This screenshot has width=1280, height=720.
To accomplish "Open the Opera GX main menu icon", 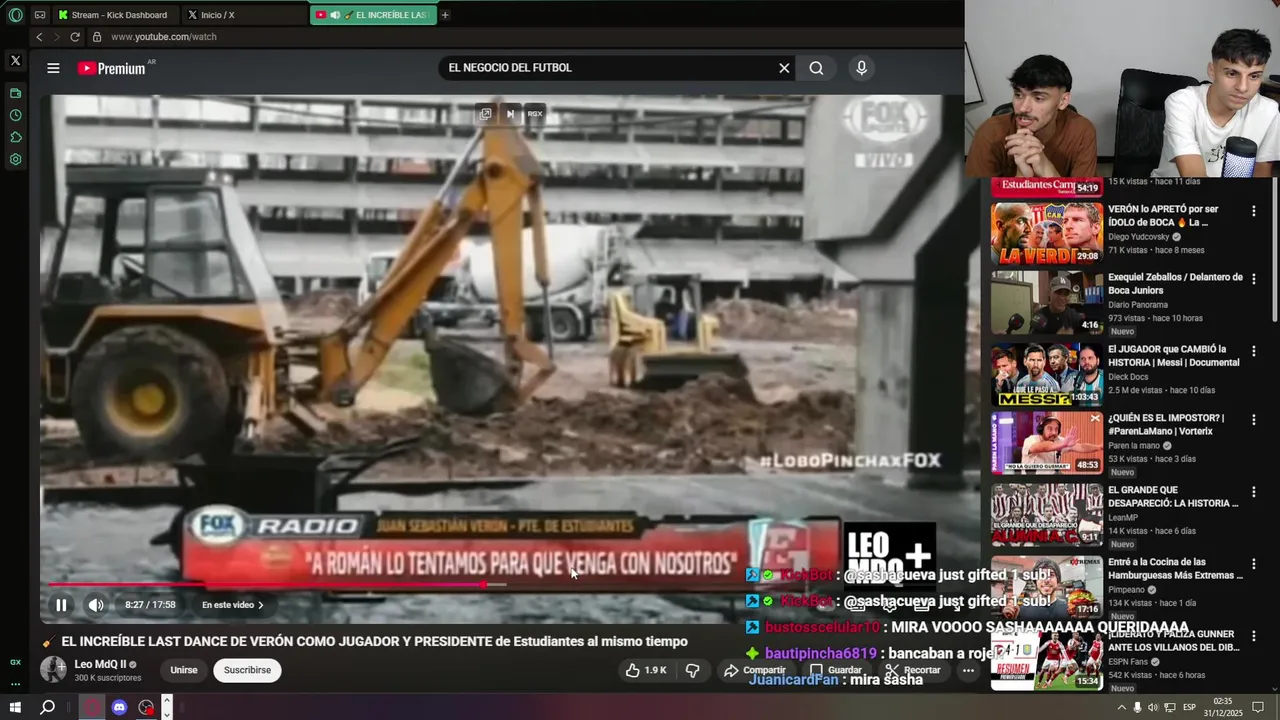I will [15, 15].
